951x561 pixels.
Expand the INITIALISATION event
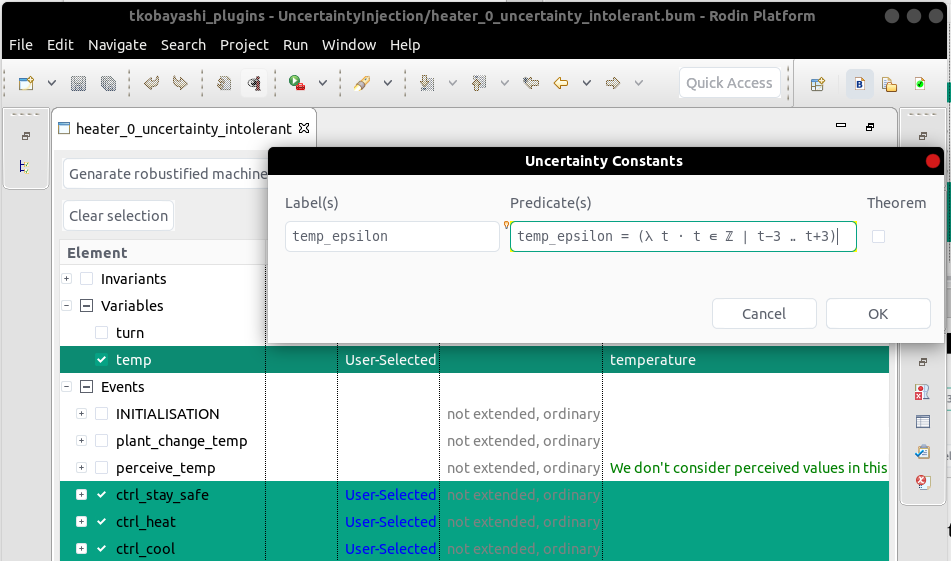pyautogui.click(x=81, y=414)
